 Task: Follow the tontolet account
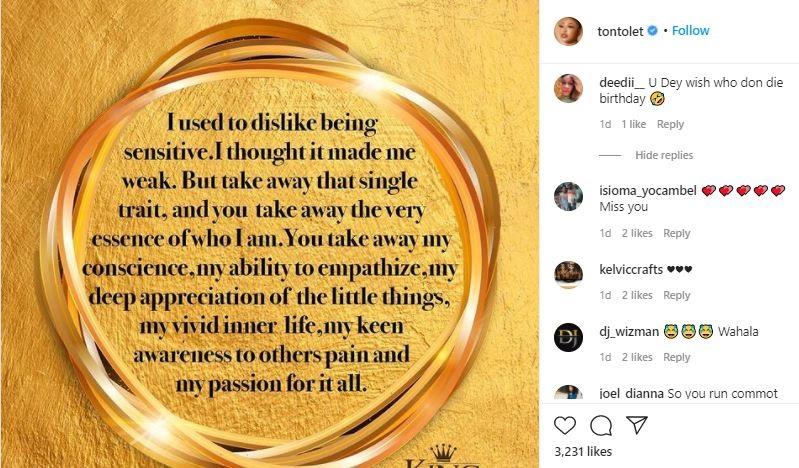pyautogui.click(x=690, y=31)
